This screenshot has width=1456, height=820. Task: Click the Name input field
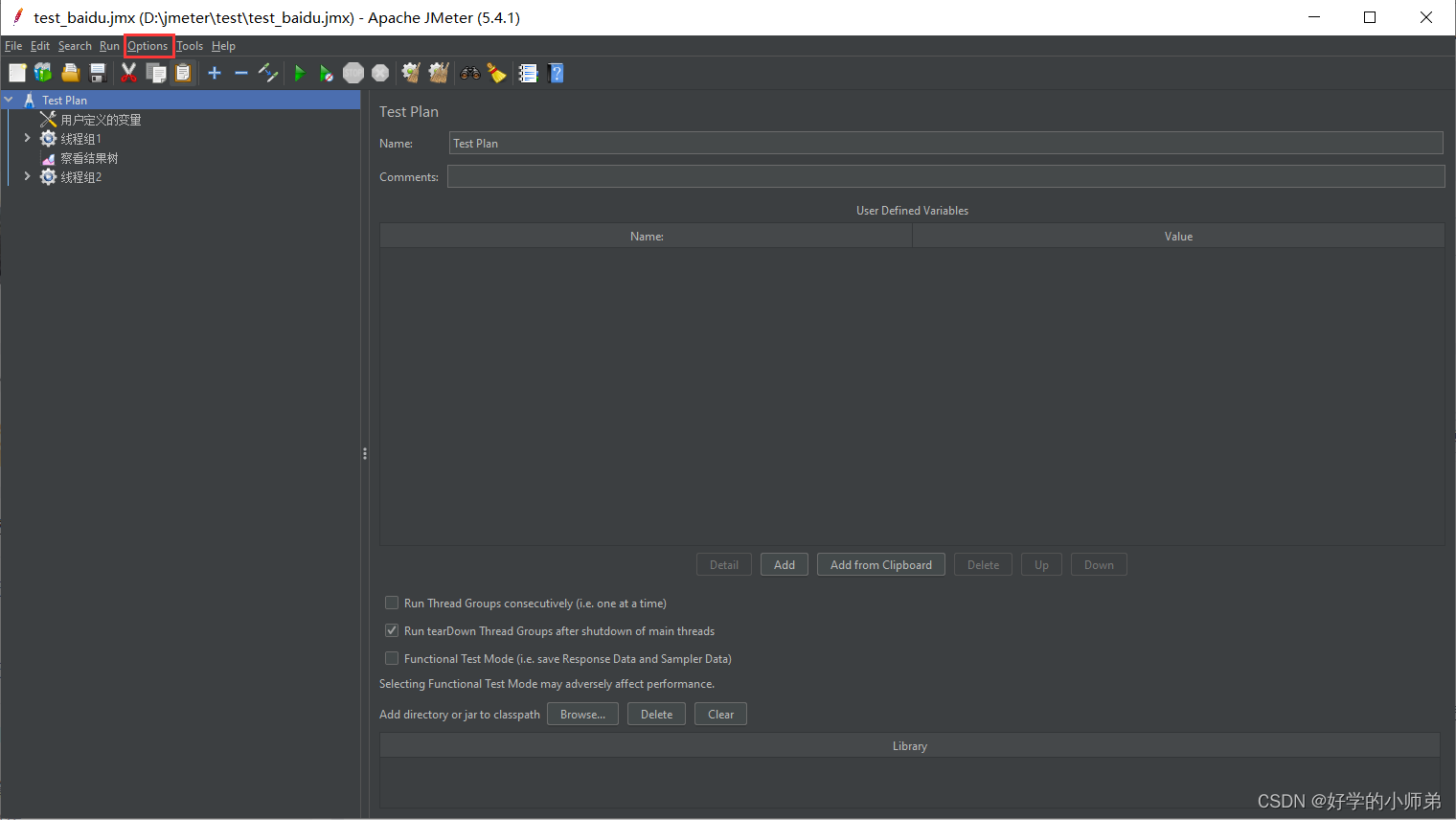[x=945, y=143]
